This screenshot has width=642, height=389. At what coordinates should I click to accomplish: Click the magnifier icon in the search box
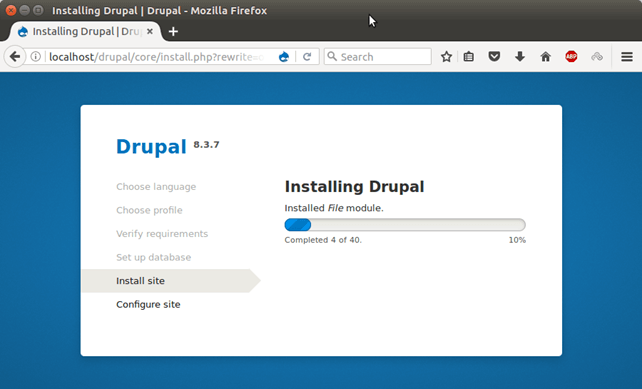[332, 57]
